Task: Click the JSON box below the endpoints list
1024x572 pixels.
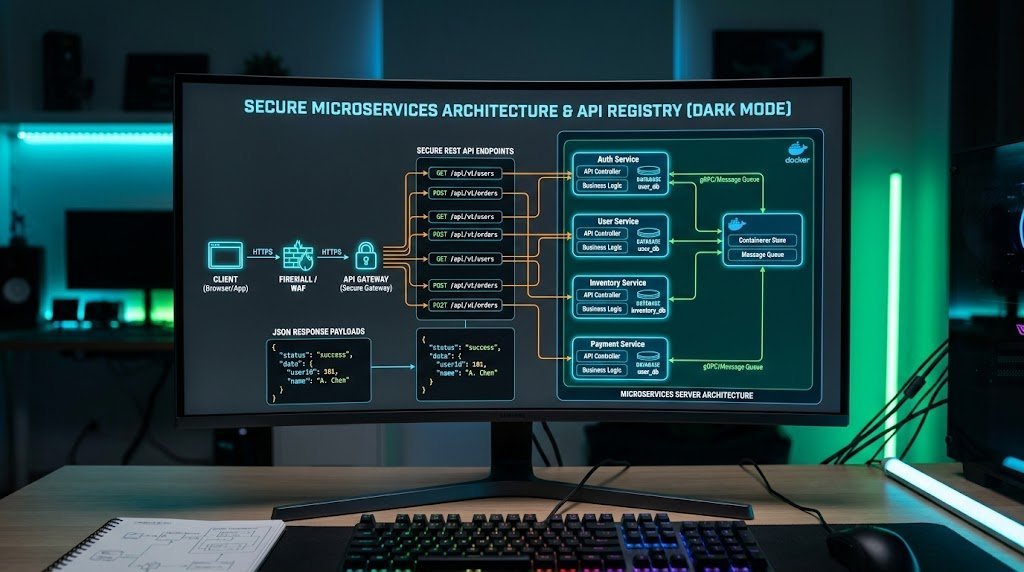Action: 465,364
